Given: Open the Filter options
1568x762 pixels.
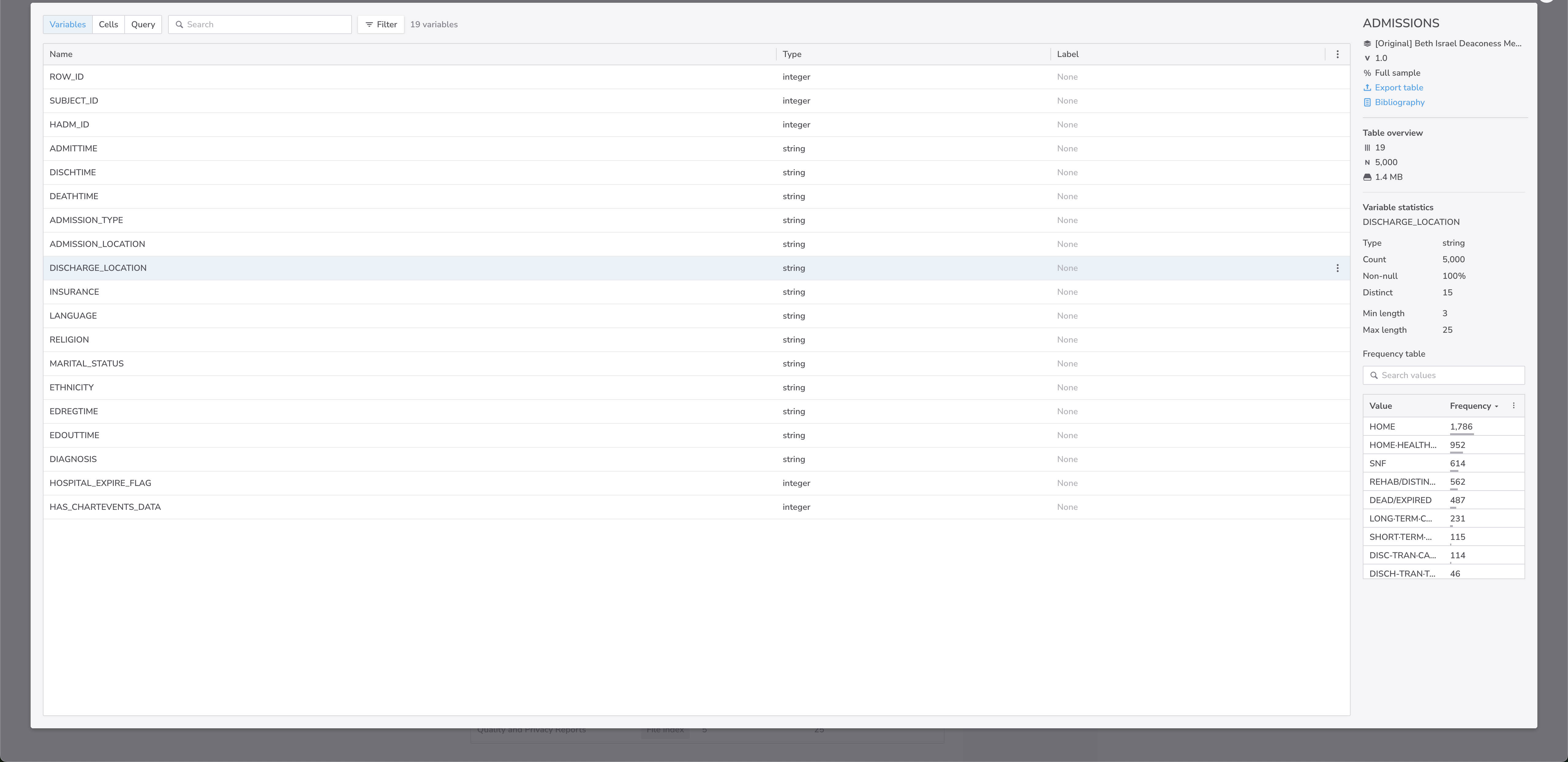Looking at the screenshot, I should (x=381, y=25).
